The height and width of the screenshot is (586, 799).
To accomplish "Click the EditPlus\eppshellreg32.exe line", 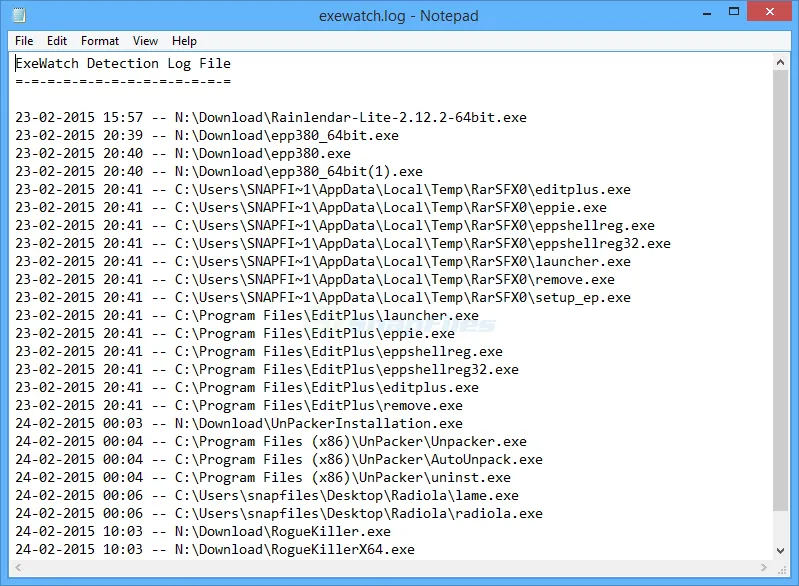I will tap(267, 369).
